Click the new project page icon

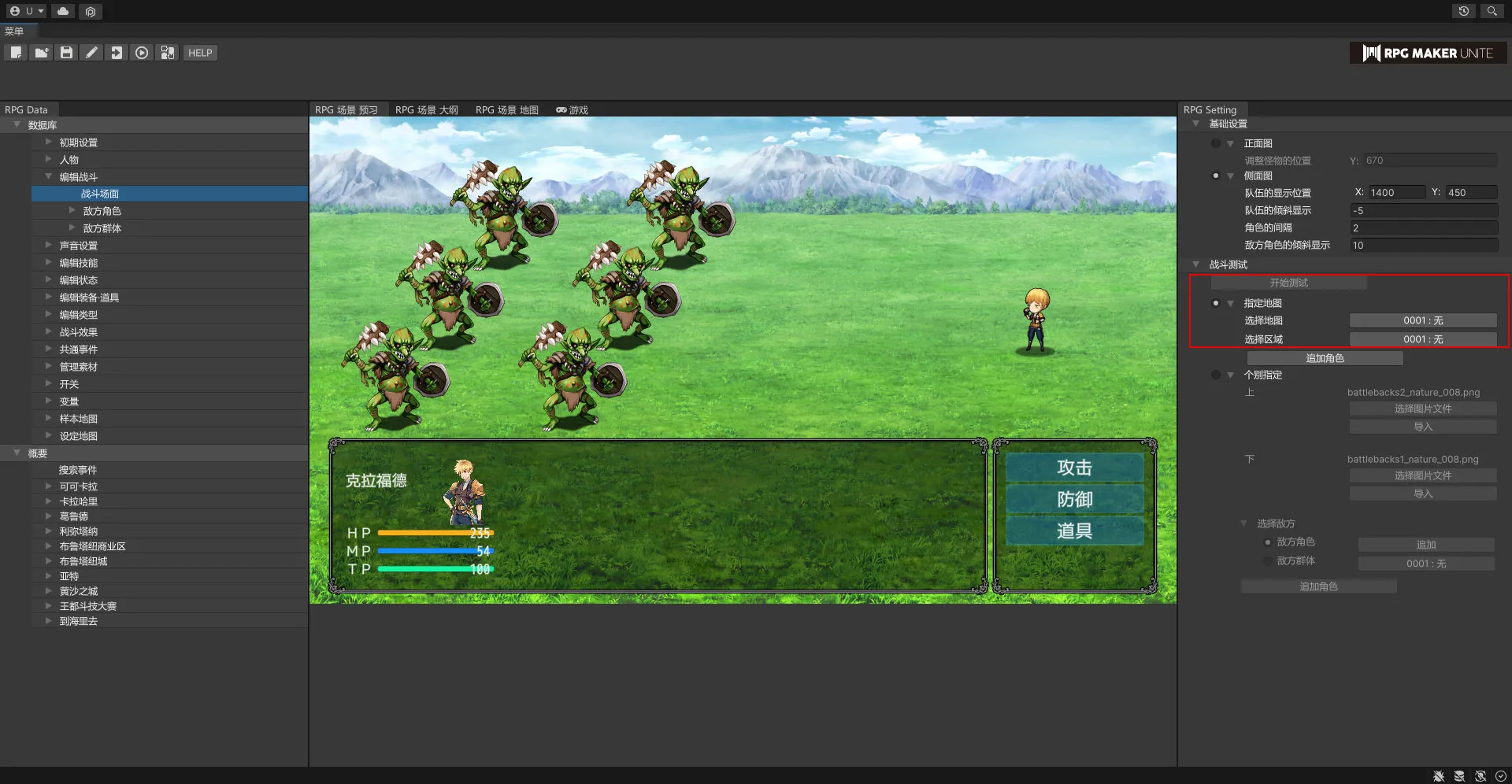click(16, 53)
